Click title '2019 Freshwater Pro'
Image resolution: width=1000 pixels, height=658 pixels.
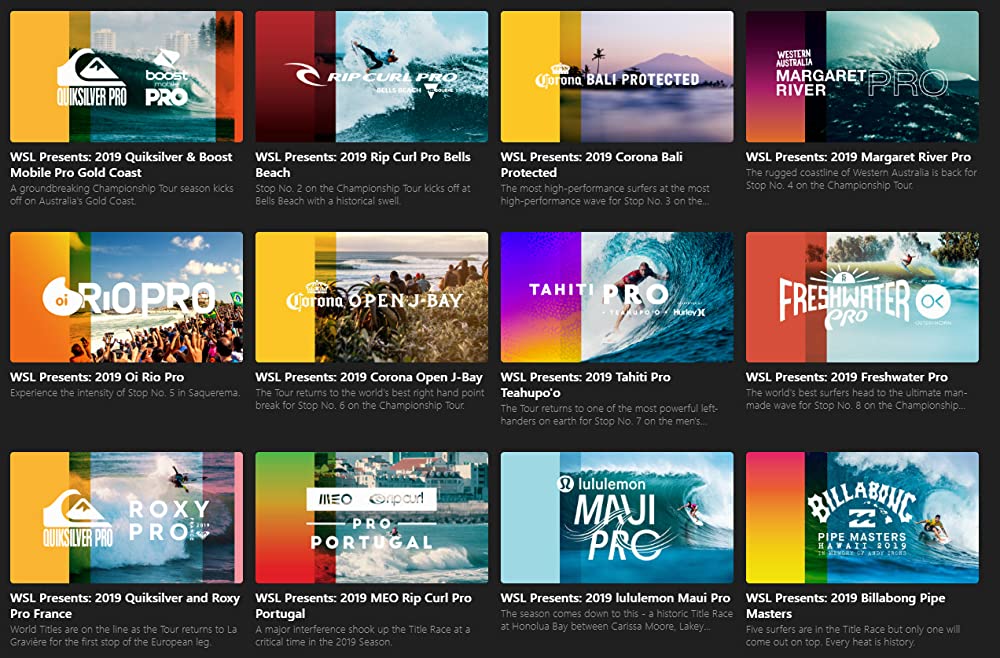pos(847,377)
